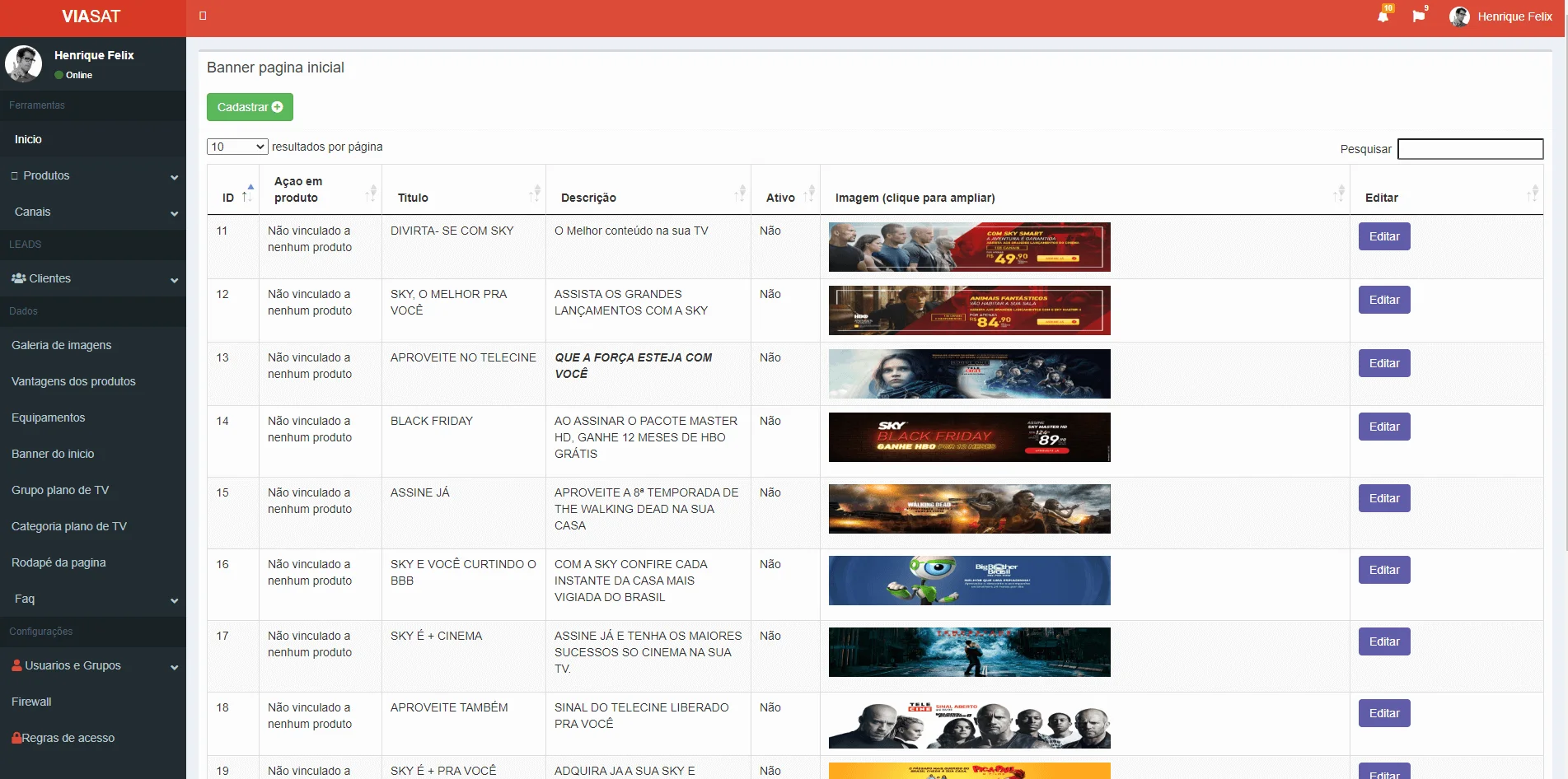Edit the BLACK FRIDAY banner
1568x779 pixels.
[x=1384, y=427]
